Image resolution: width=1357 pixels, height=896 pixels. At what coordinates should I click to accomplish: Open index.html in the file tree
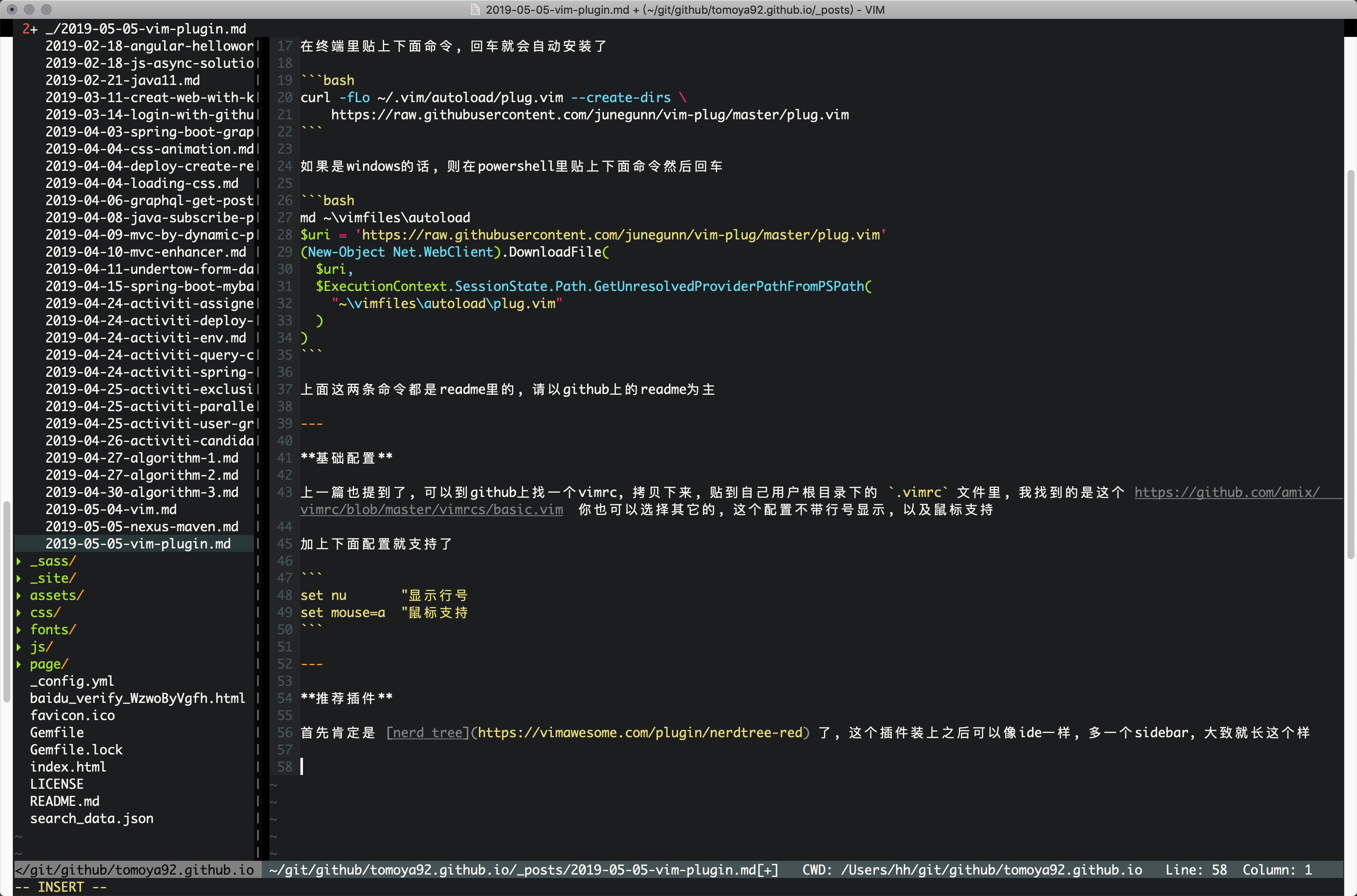point(68,767)
